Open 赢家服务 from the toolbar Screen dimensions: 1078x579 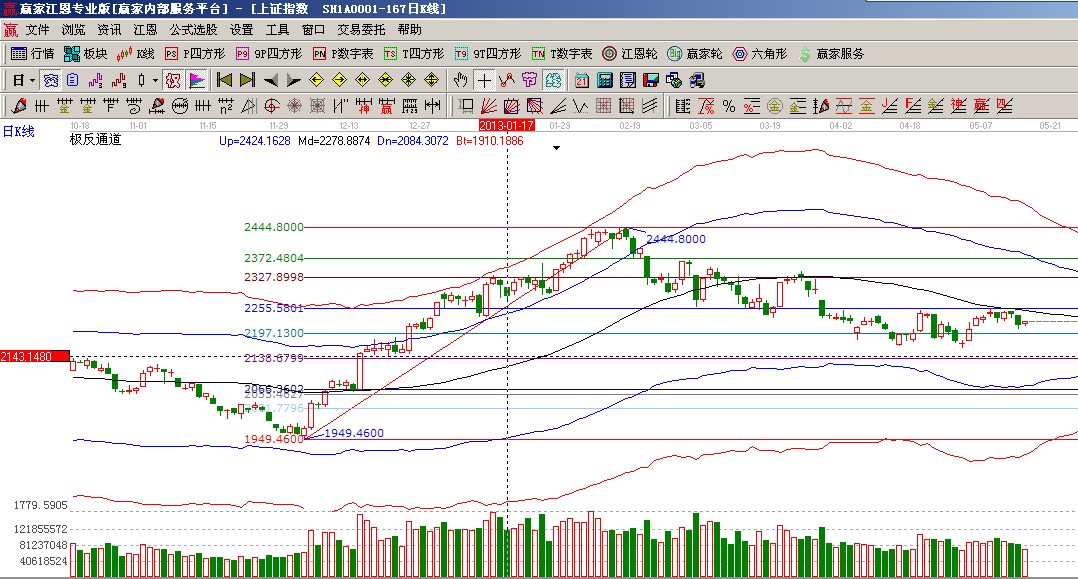click(830, 54)
